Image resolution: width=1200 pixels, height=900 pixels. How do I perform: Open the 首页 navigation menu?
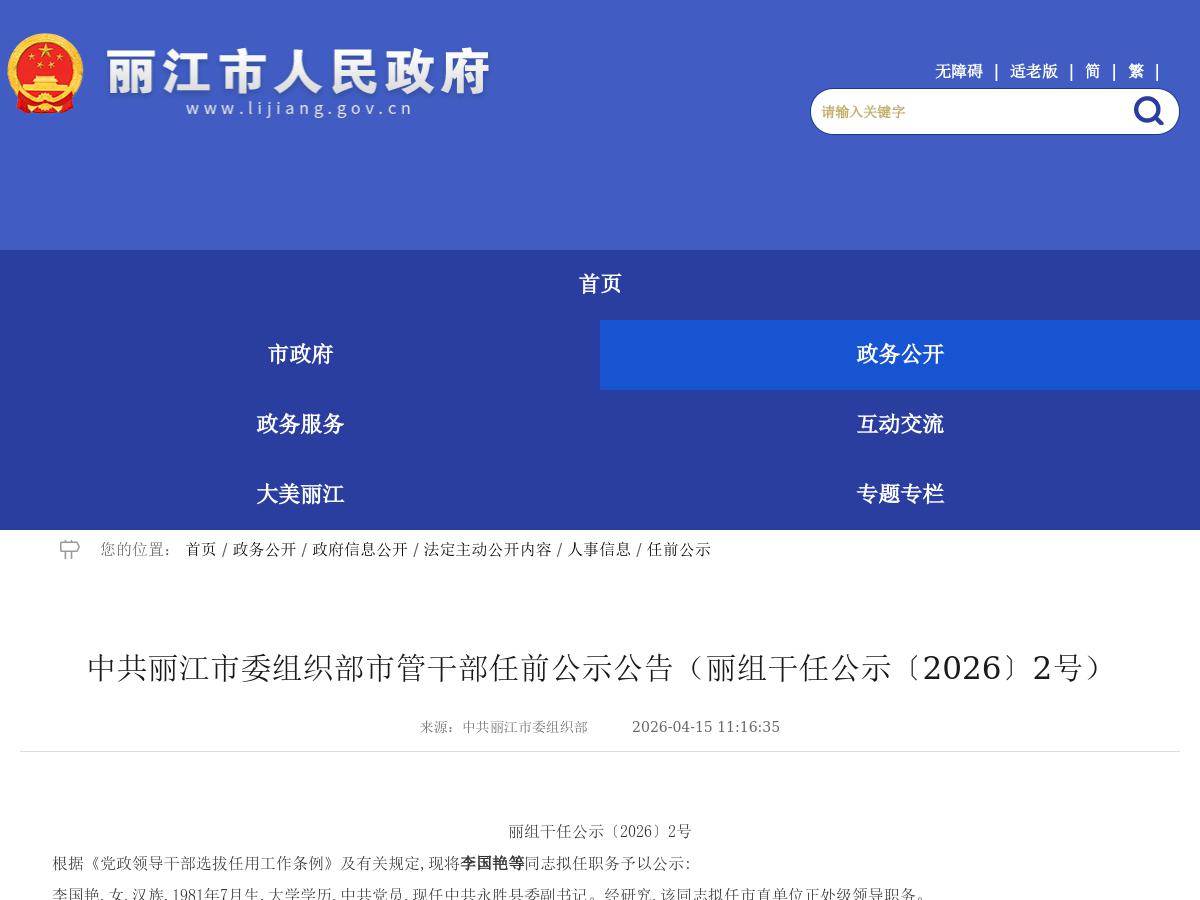(x=600, y=284)
